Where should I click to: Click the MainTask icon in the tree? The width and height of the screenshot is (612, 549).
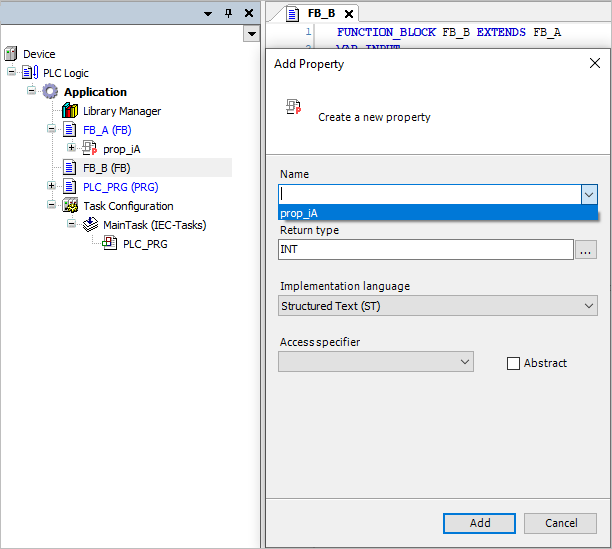point(90,225)
